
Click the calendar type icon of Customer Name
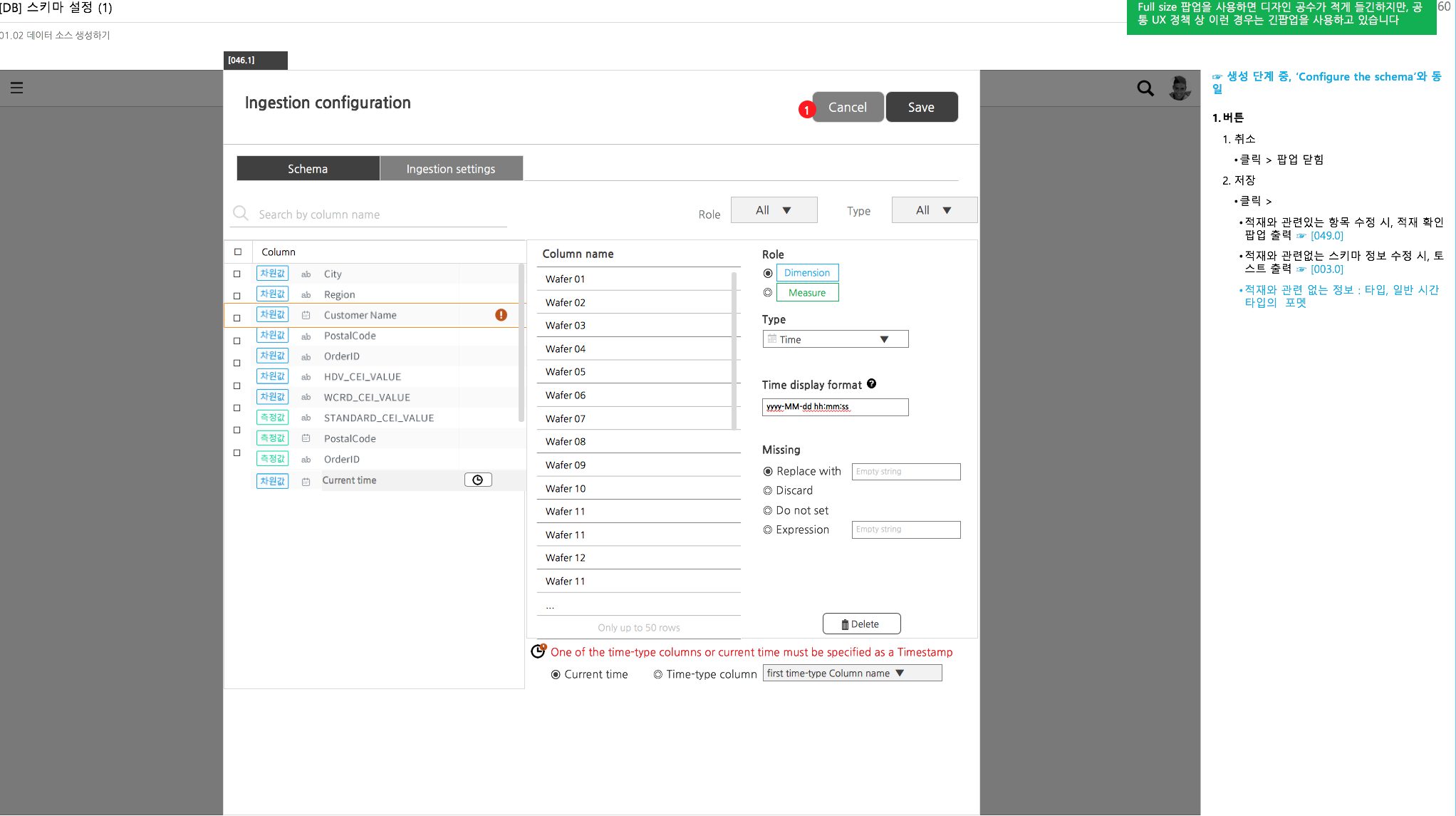tap(306, 315)
